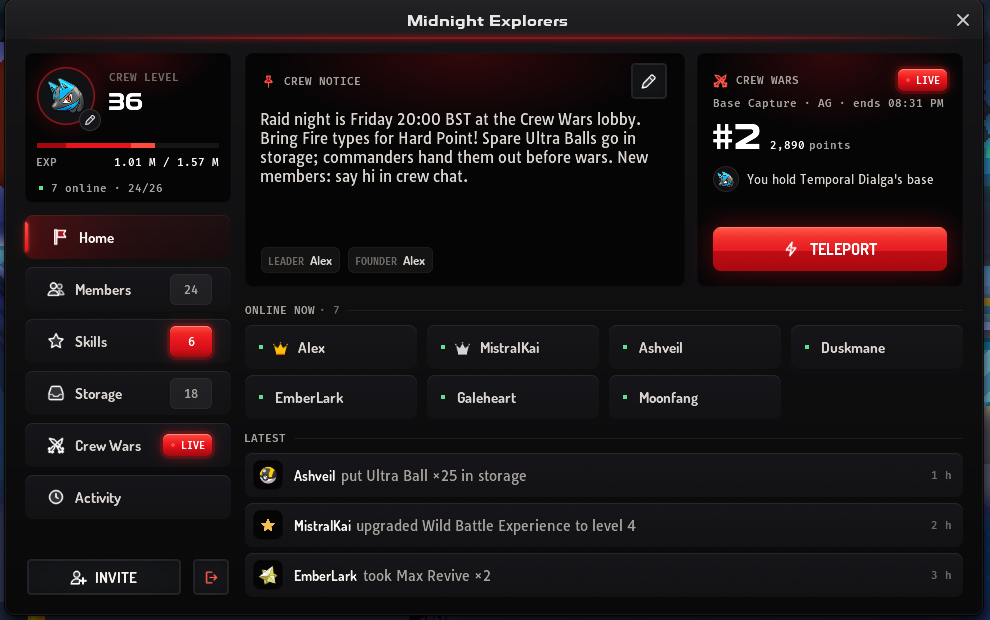Click the gold star icon in latest feed
Viewport: 990px width, 620px height.
point(268,525)
